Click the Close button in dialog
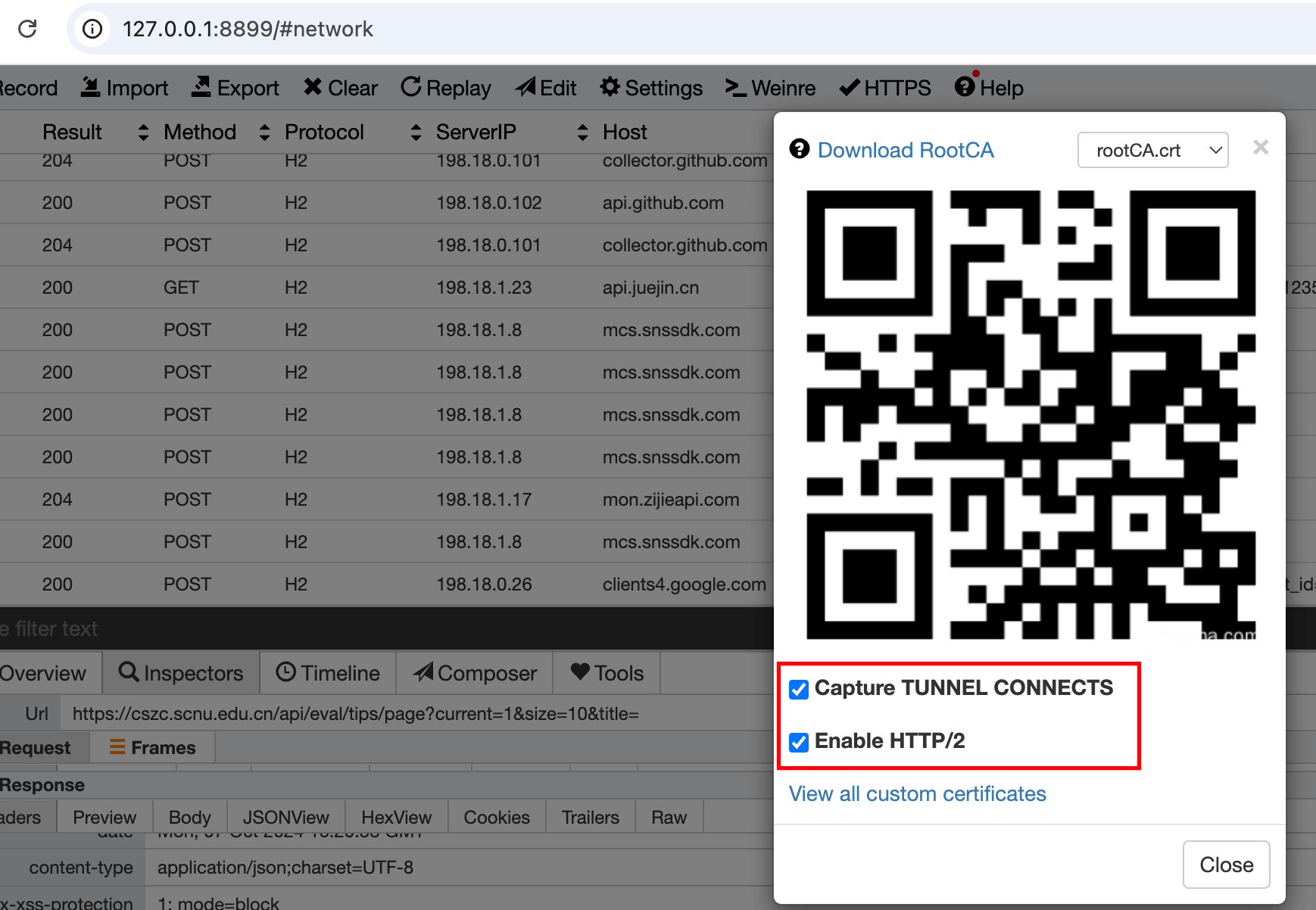This screenshot has height=910, width=1316. tap(1227, 865)
